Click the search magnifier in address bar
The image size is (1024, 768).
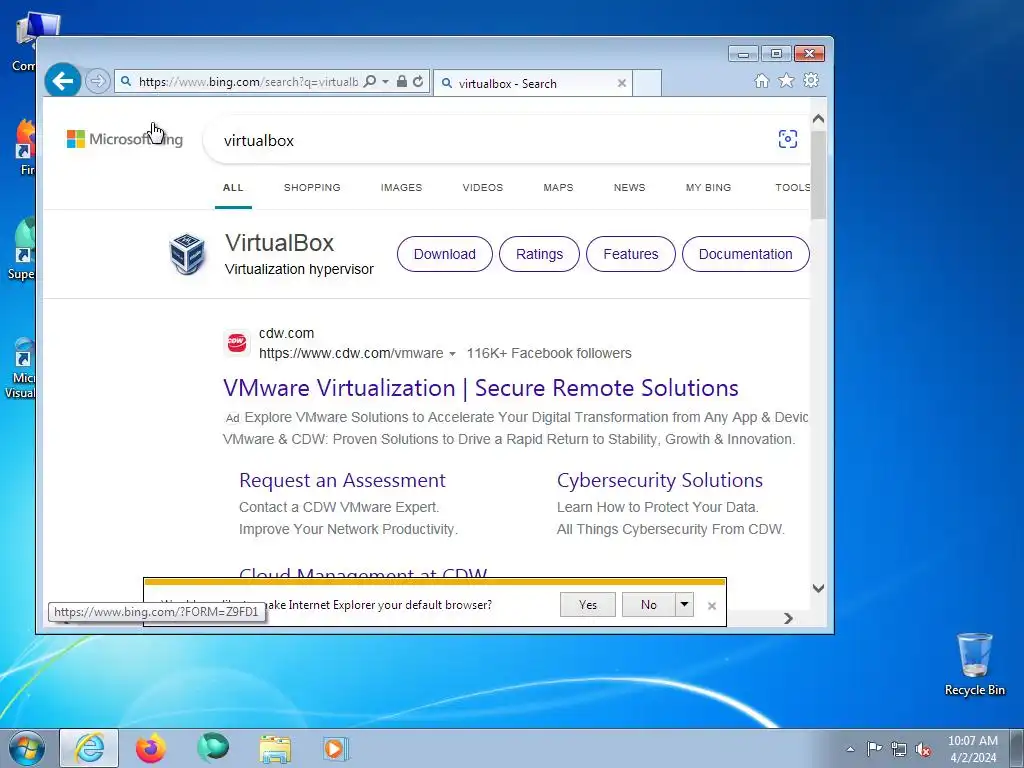[x=370, y=82]
